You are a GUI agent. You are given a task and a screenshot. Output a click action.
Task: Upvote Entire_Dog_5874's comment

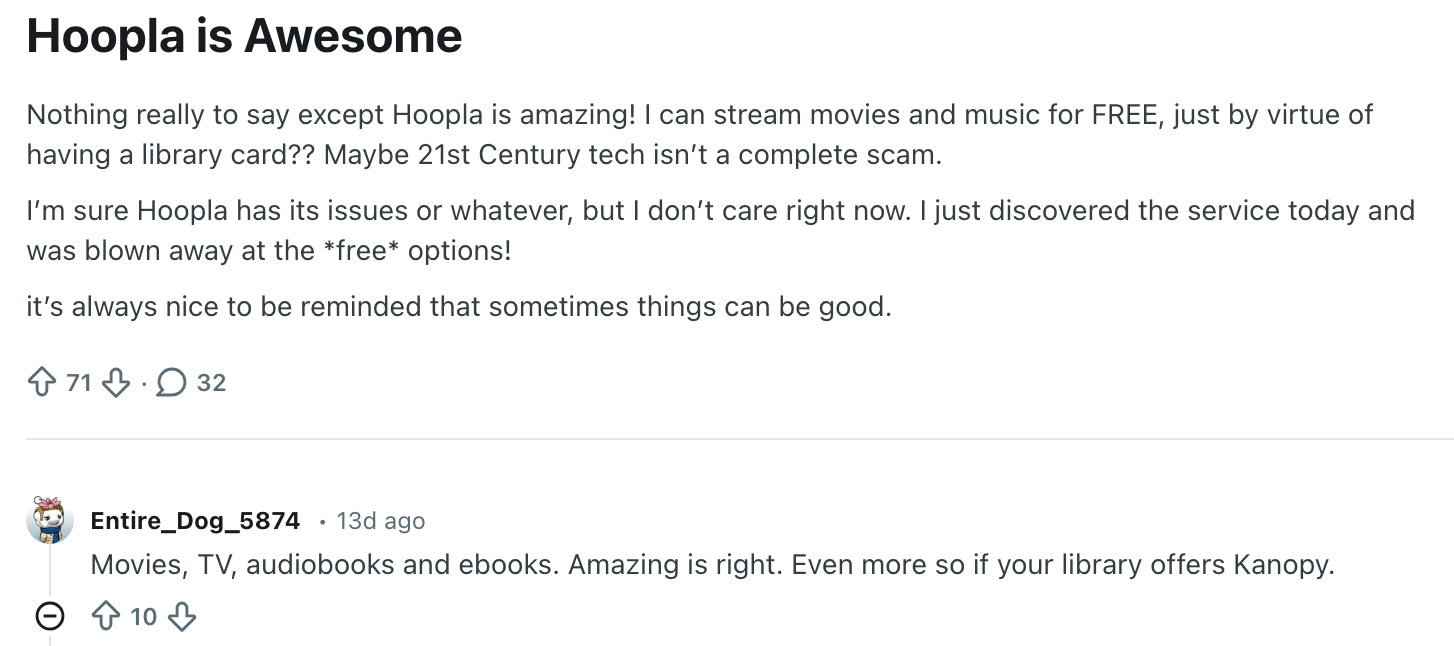coord(104,616)
